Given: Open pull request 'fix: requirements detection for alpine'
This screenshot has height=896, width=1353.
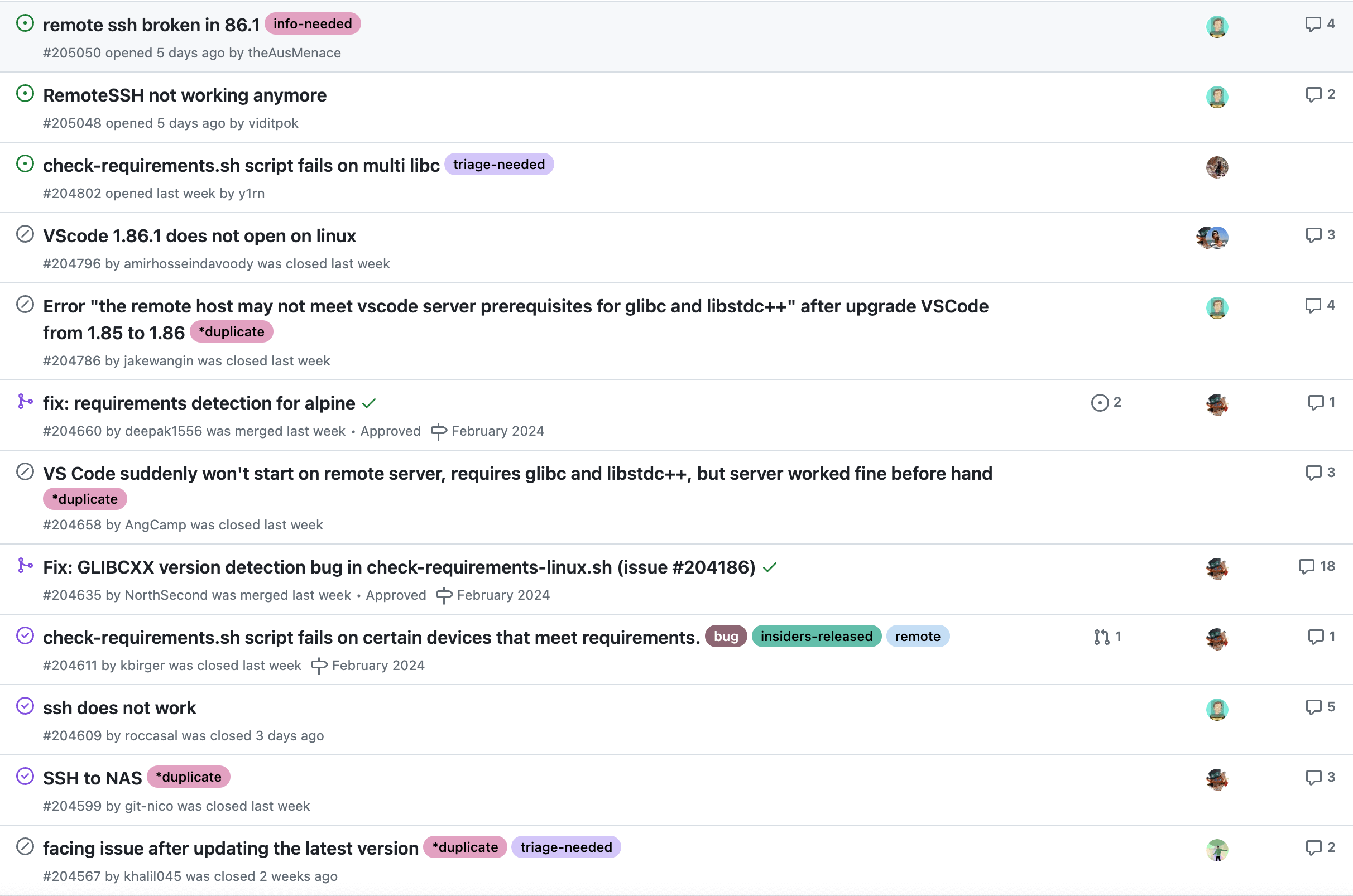Looking at the screenshot, I should [199, 403].
